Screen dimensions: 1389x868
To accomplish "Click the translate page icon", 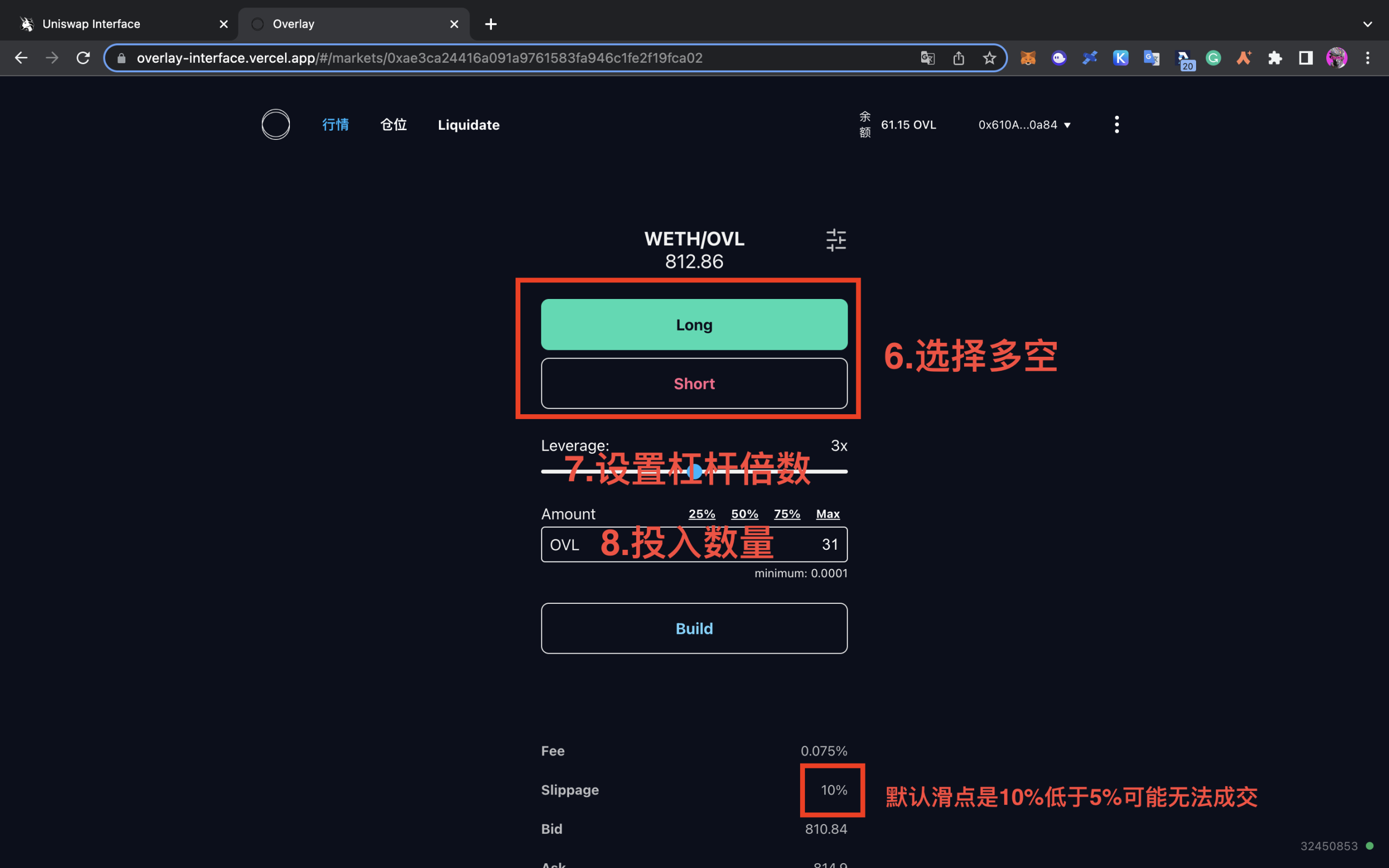I will tap(928, 57).
